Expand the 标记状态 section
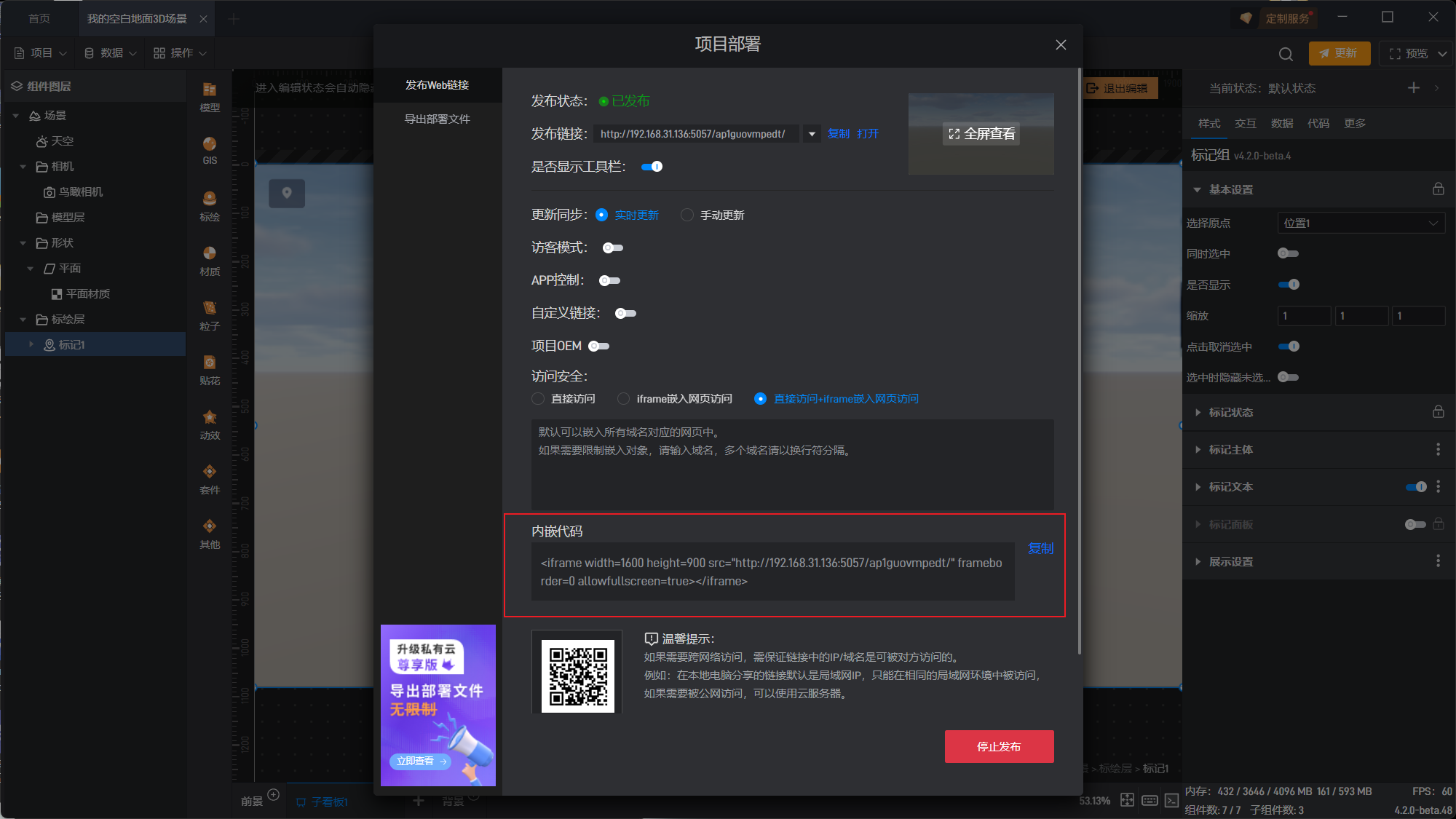Screen dimensions: 1456x819 tap(1230, 413)
